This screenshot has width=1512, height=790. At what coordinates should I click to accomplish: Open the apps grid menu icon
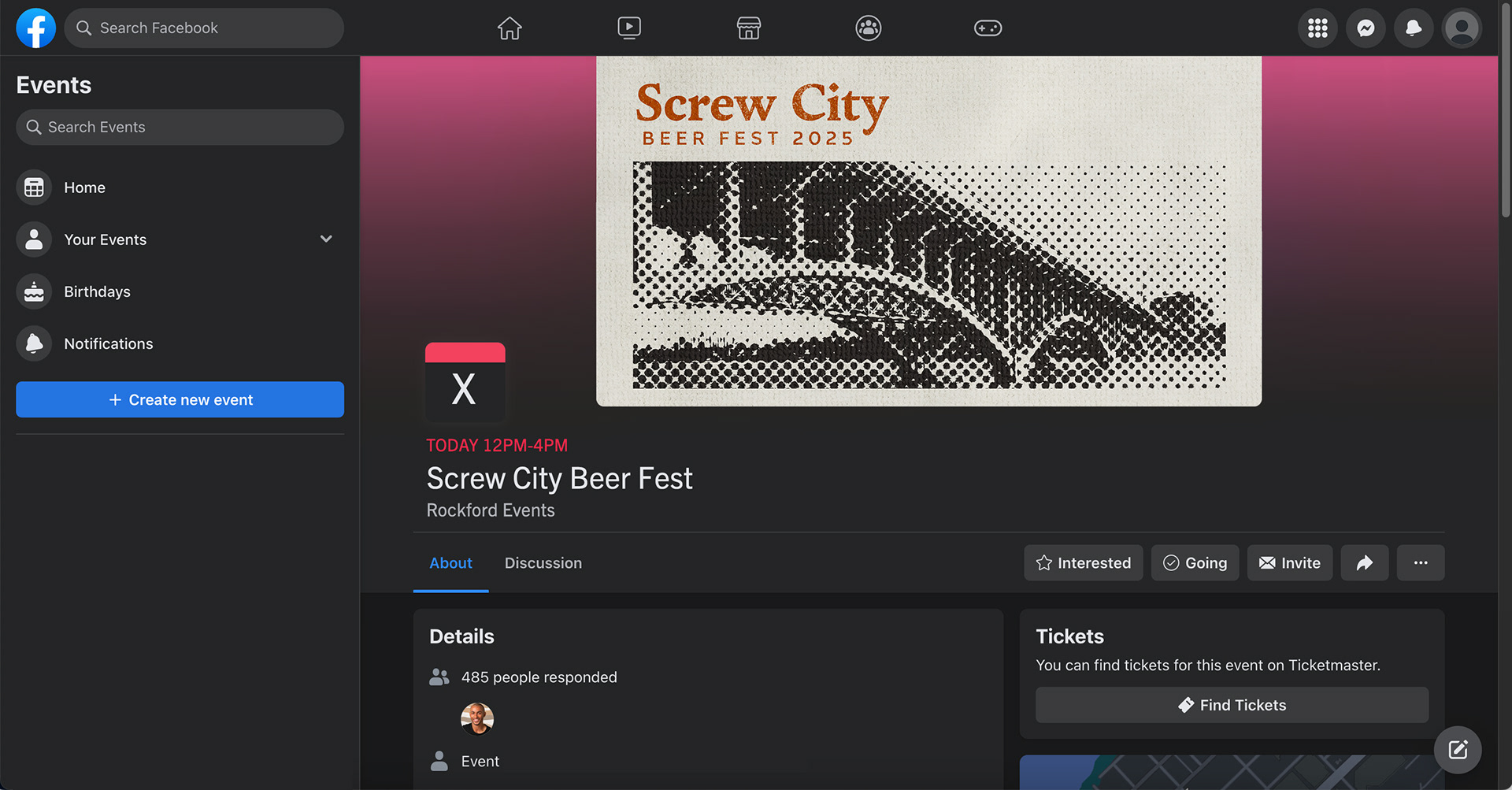tap(1317, 28)
